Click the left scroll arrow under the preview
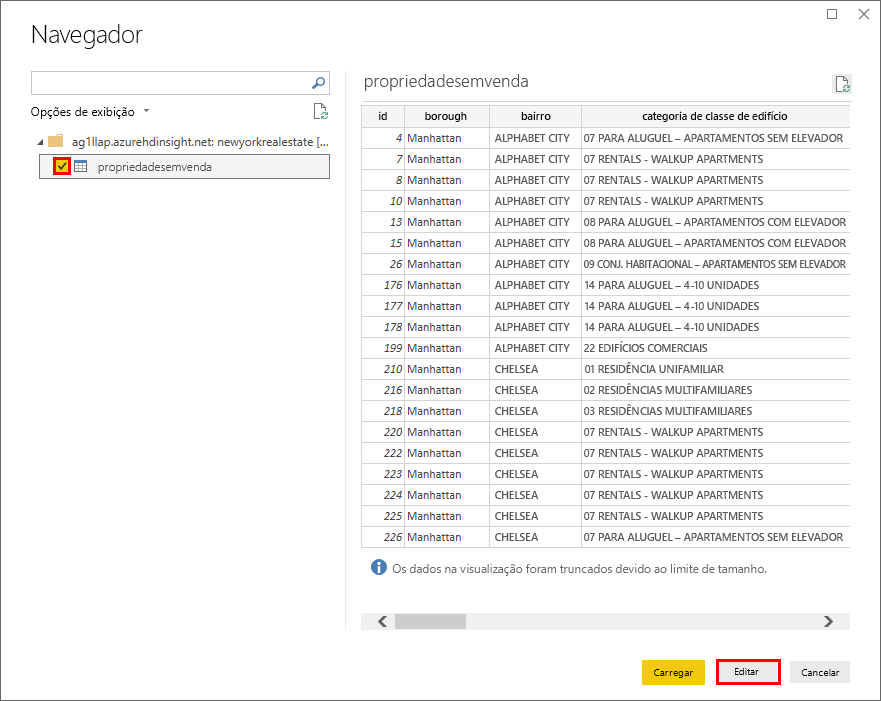Viewport: 881px width, 701px height. coord(381,621)
